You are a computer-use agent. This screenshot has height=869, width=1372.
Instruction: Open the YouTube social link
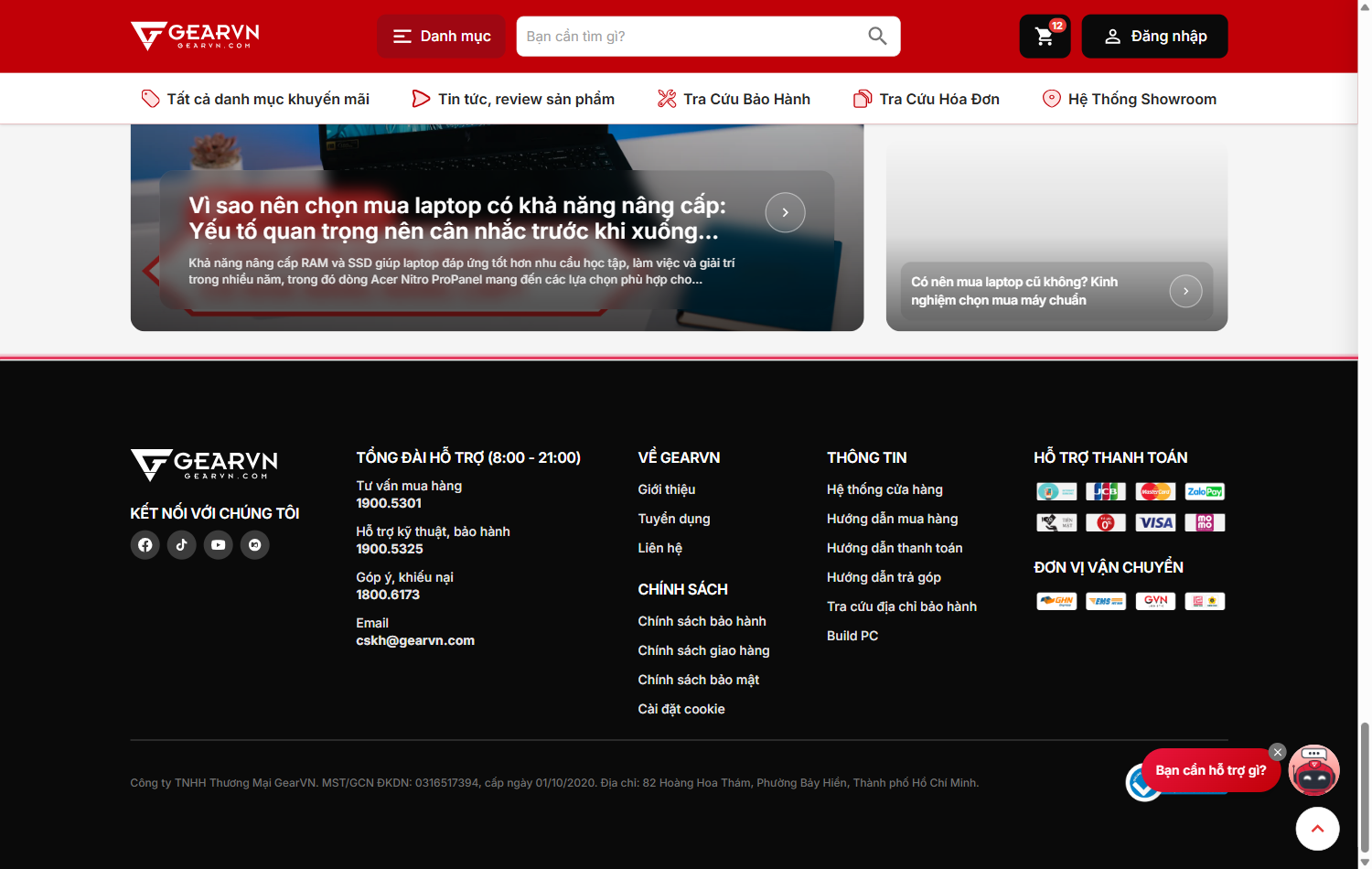(x=218, y=545)
